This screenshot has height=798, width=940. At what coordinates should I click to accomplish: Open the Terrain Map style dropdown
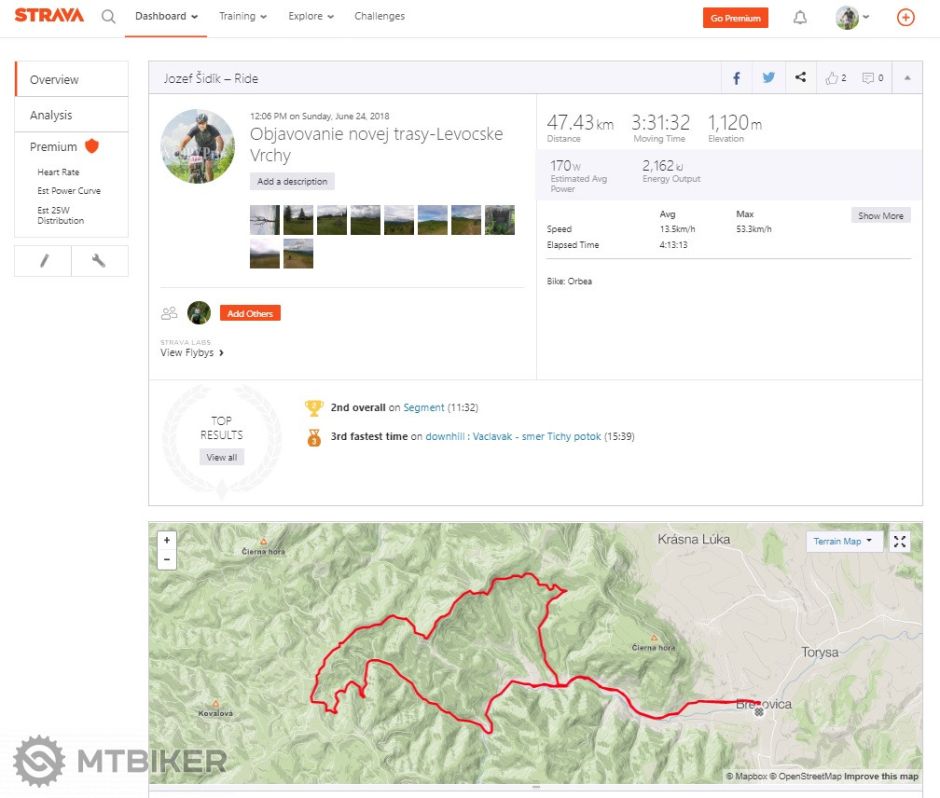tap(843, 541)
